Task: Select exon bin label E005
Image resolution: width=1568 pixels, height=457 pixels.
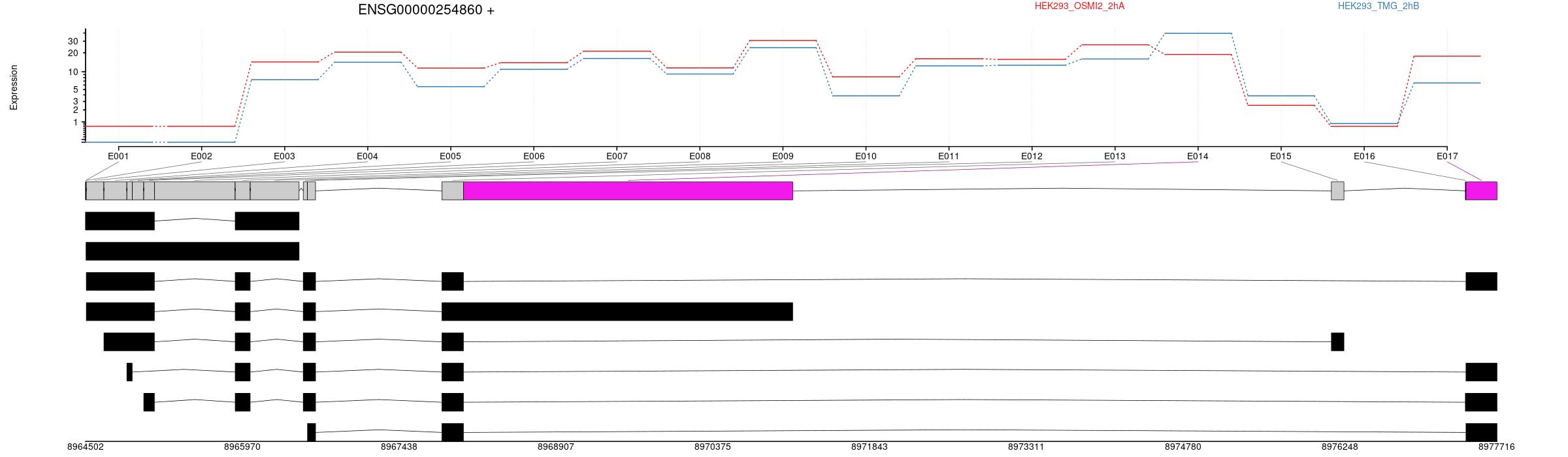Action: point(450,156)
